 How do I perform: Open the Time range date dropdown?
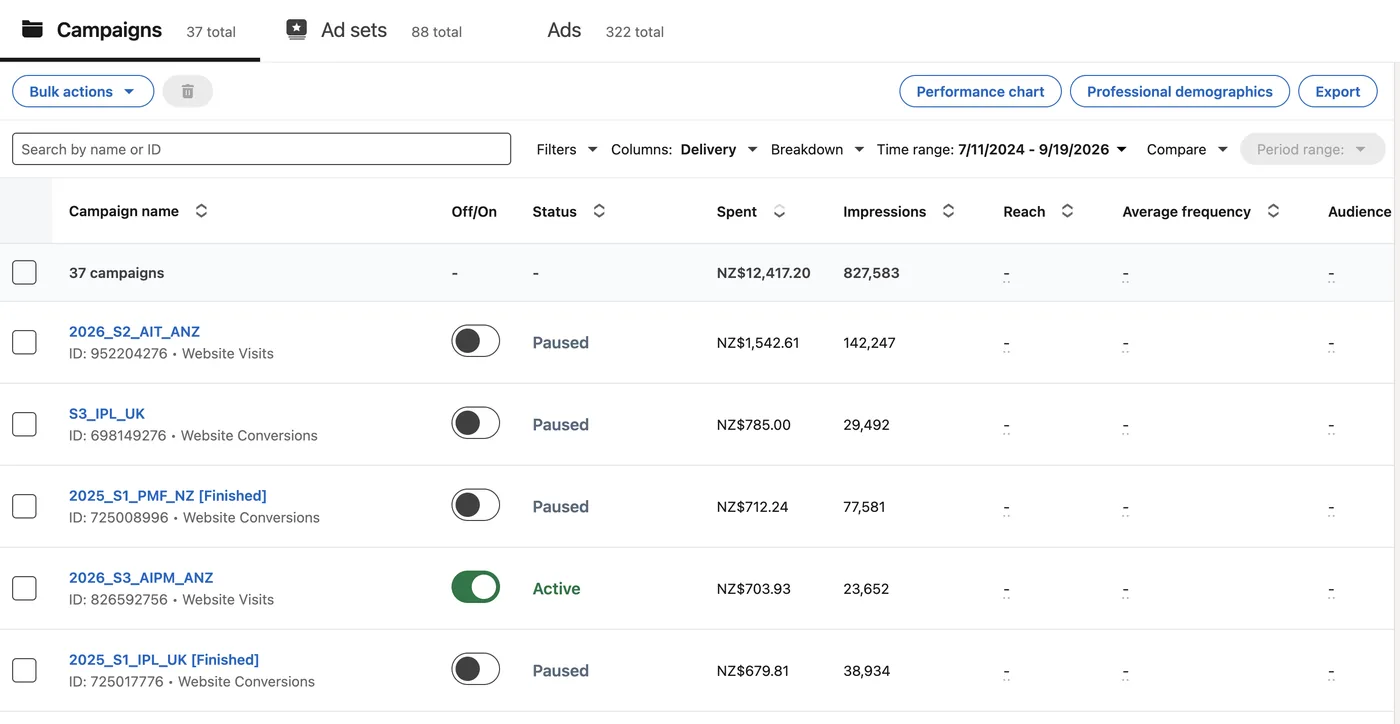(1002, 150)
